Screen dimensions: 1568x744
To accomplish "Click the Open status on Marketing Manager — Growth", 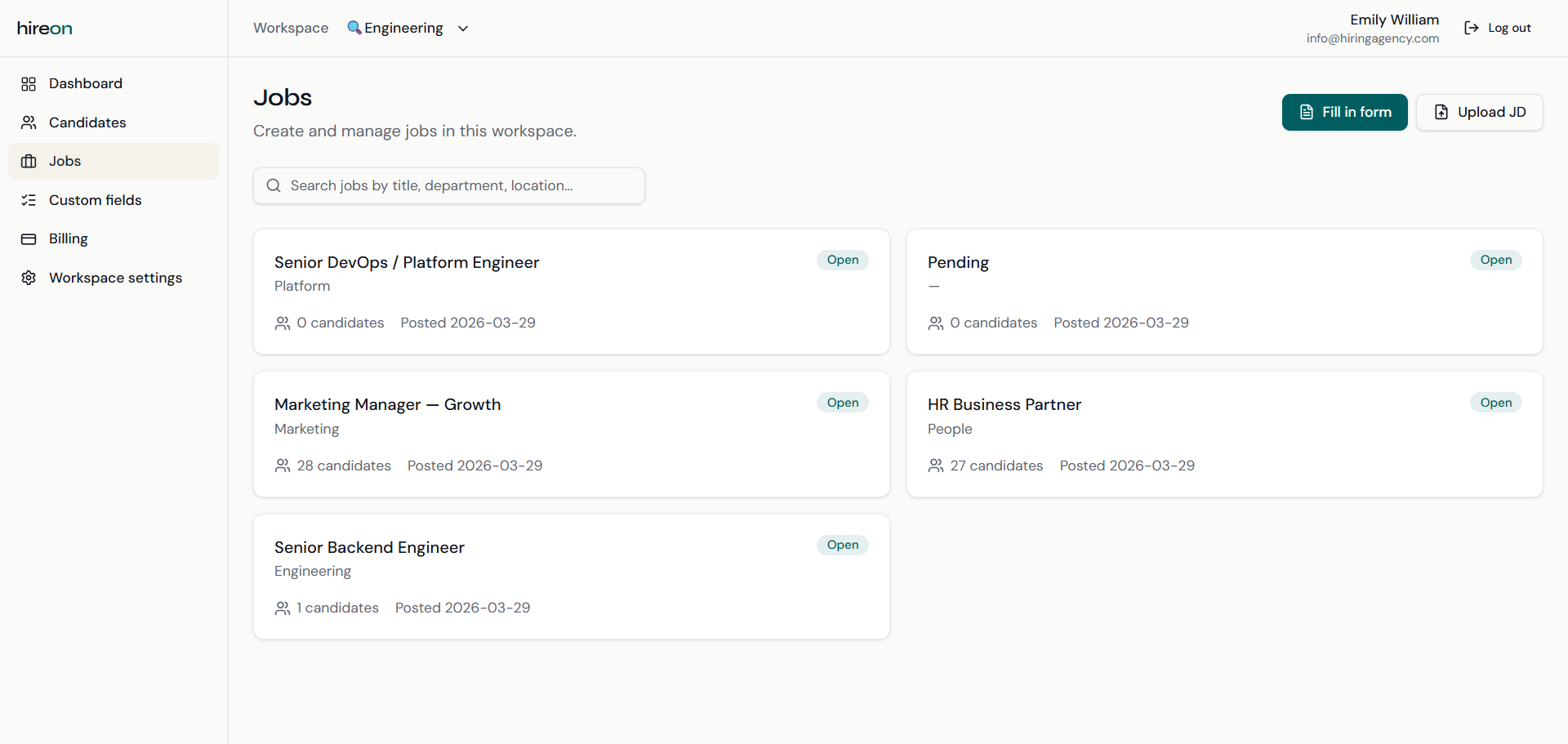I will point(842,402).
